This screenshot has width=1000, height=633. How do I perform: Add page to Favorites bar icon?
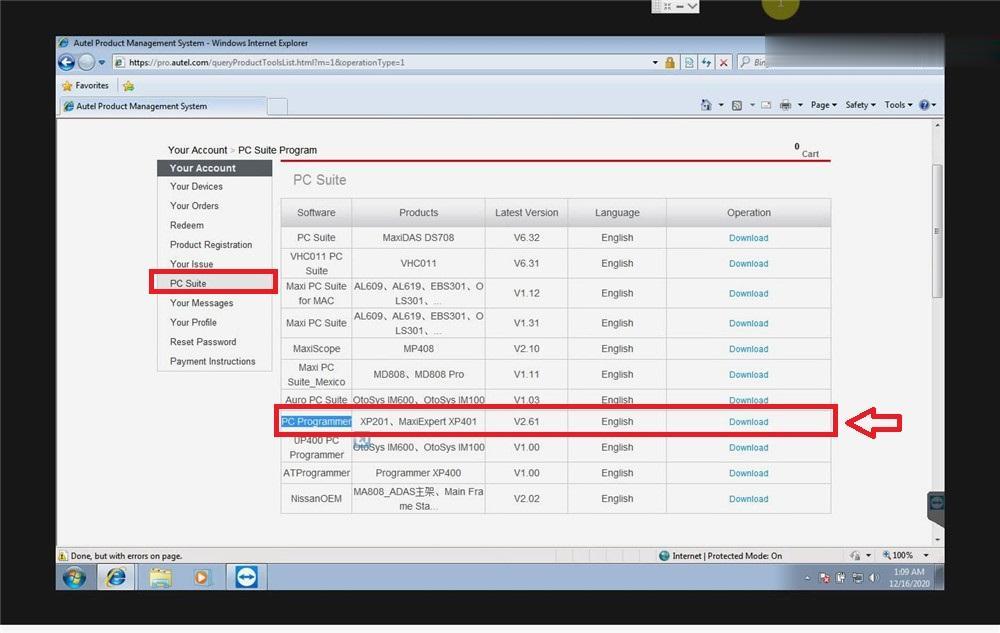coord(128,85)
